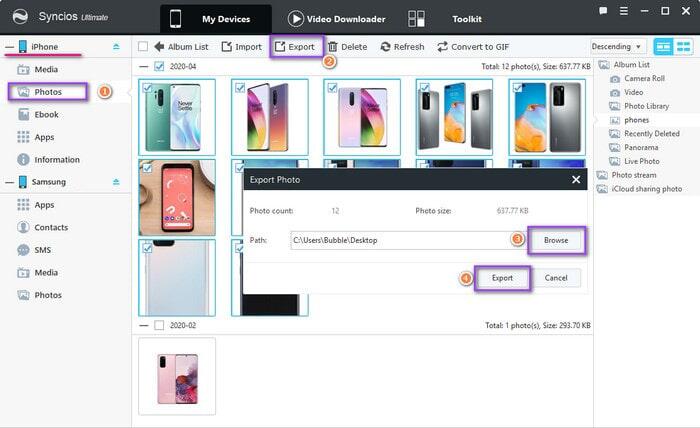Open the Toolkit tab

(445, 19)
